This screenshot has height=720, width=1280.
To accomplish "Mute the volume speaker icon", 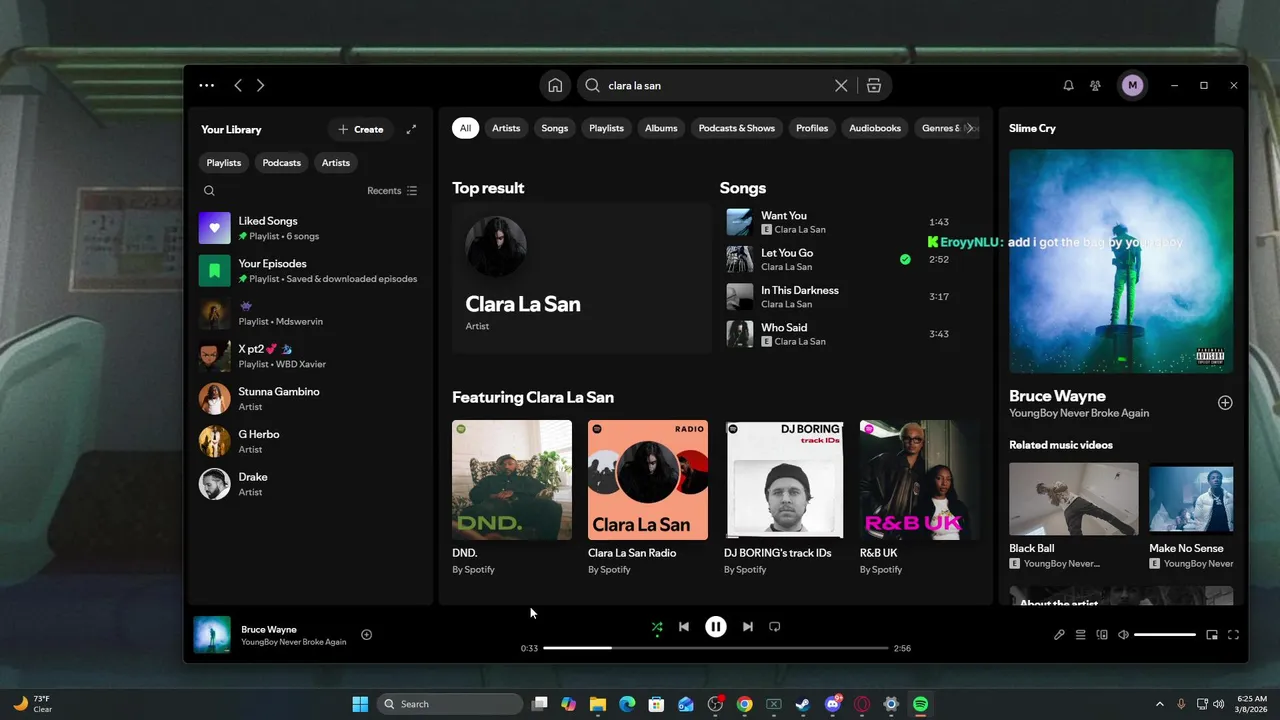I will [1123, 635].
